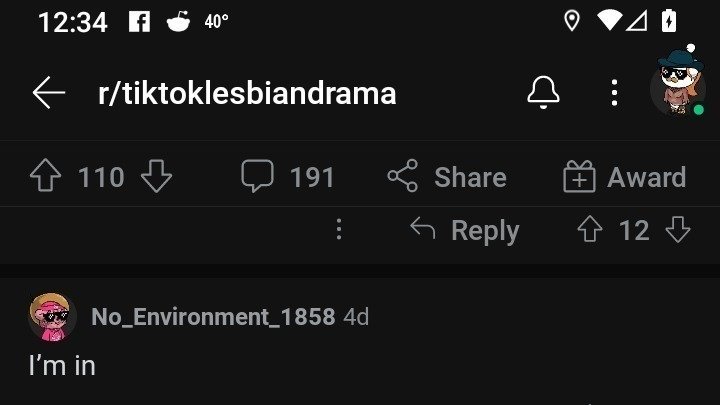Open r/tiktoklesbiandrama subreddit title
The height and width of the screenshot is (405, 720).
click(x=247, y=93)
